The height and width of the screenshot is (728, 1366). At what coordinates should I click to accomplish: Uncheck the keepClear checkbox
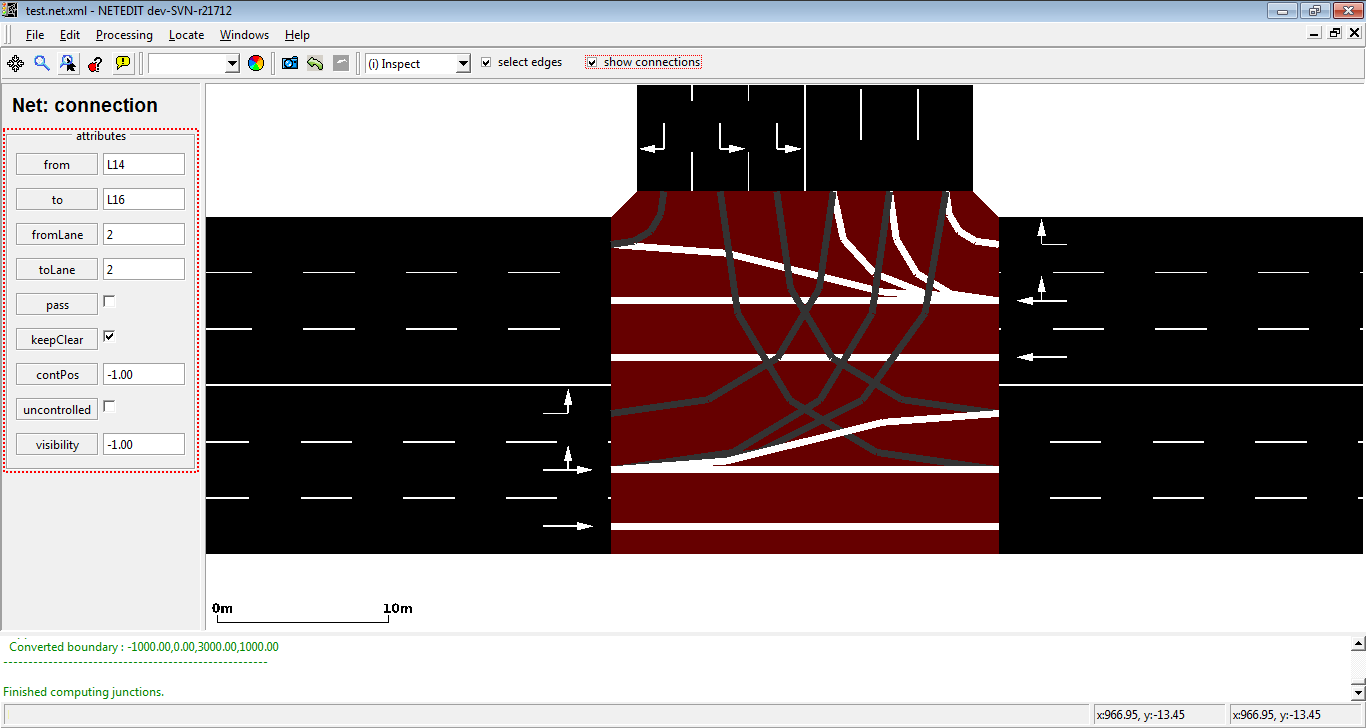(x=109, y=336)
